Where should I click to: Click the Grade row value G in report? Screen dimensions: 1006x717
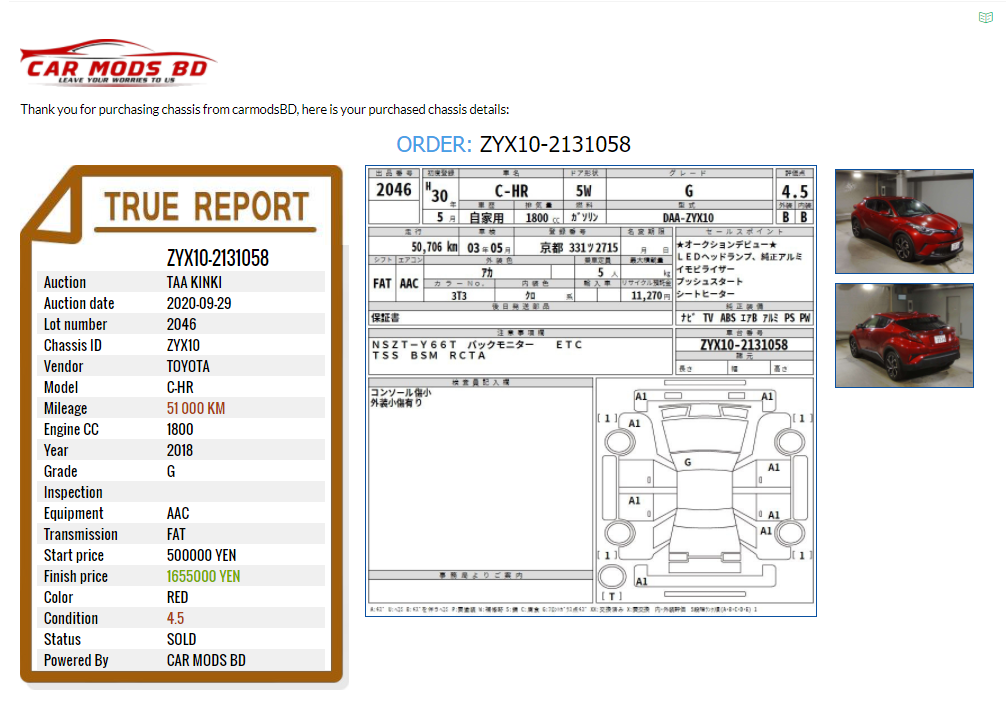(x=171, y=471)
